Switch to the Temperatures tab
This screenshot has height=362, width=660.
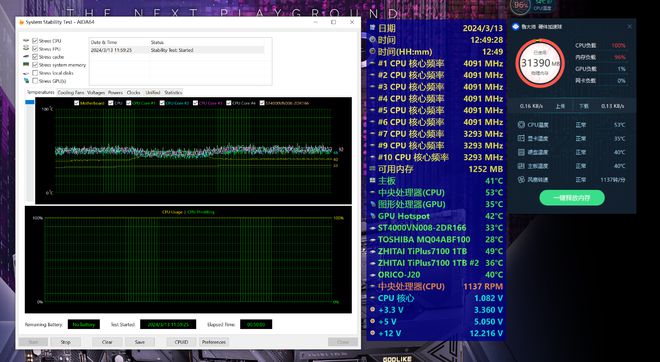tap(40, 92)
